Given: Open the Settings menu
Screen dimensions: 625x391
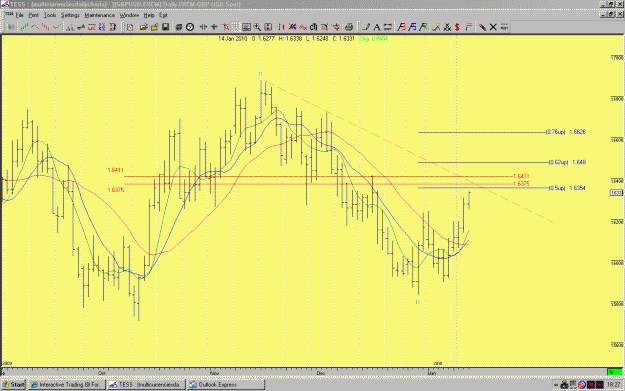Looking at the screenshot, I should coord(70,15).
